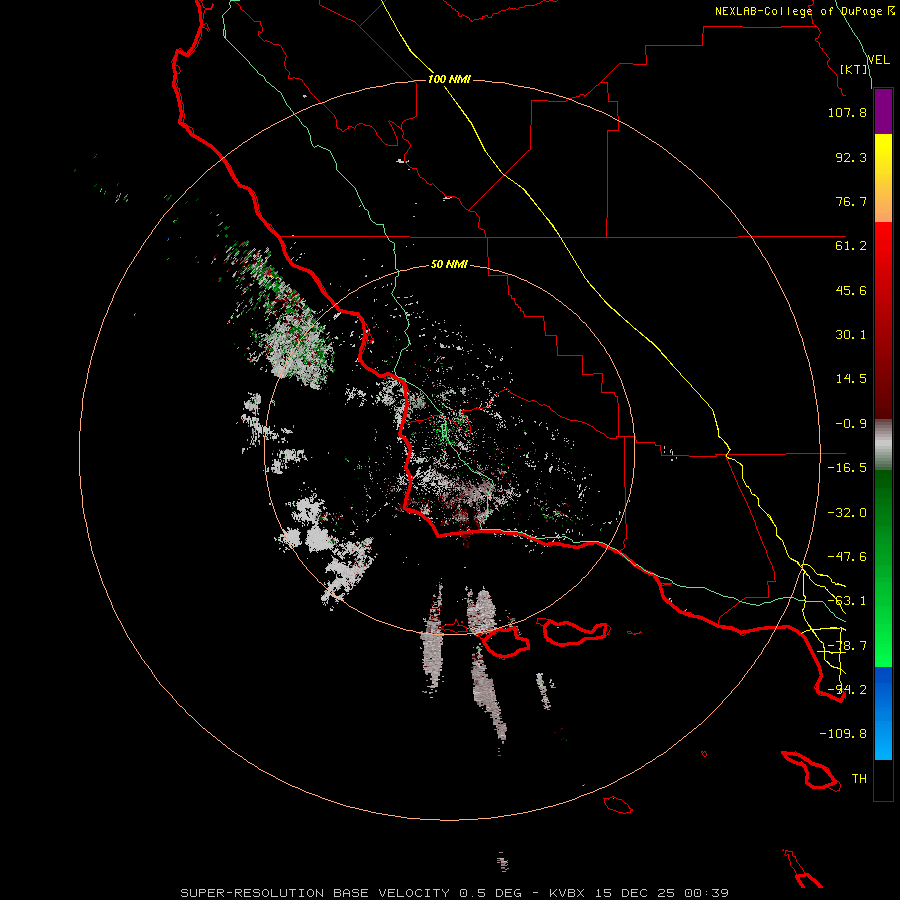Click the -0.9 value on velocity scale

[851, 424]
